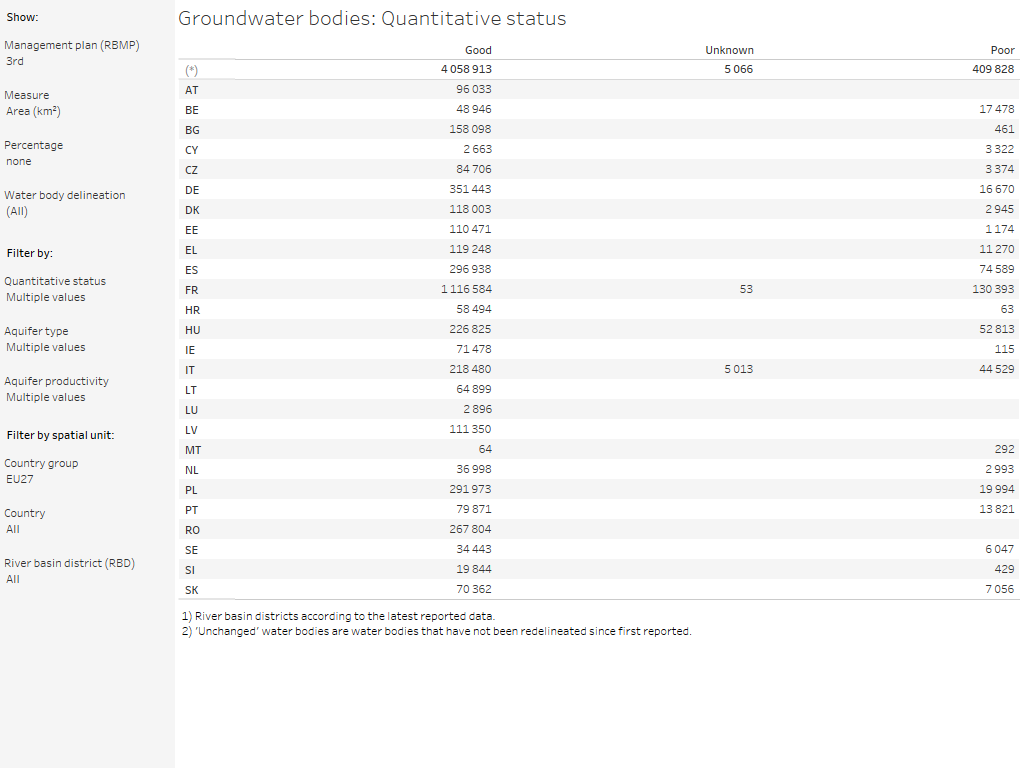Select the EL country row label
This screenshot has width=1024, height=768.
[191, 250]
